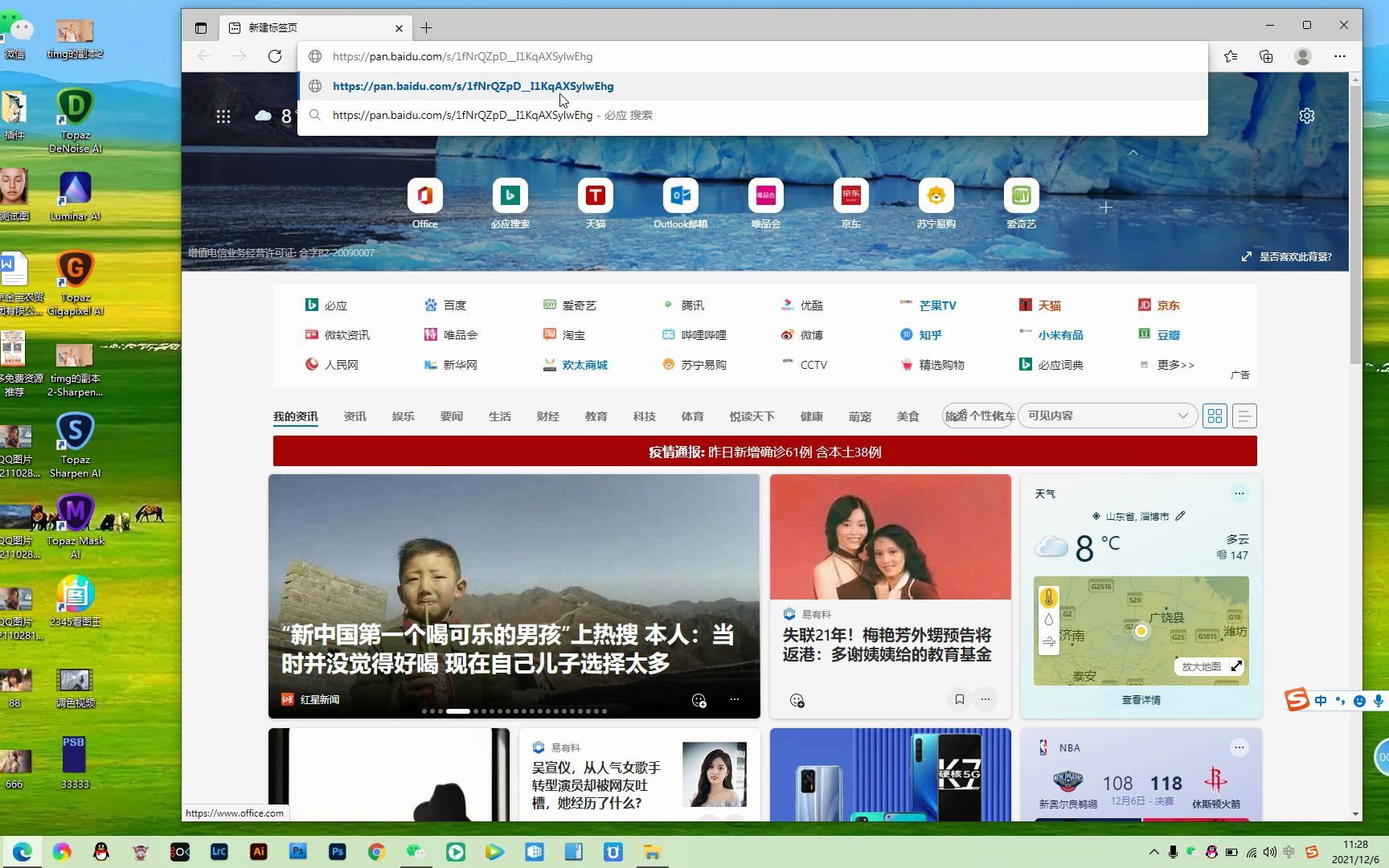Switch to the 娱乐 feed tab
This screenshot has height=868, width=1389.
[403, 416]
